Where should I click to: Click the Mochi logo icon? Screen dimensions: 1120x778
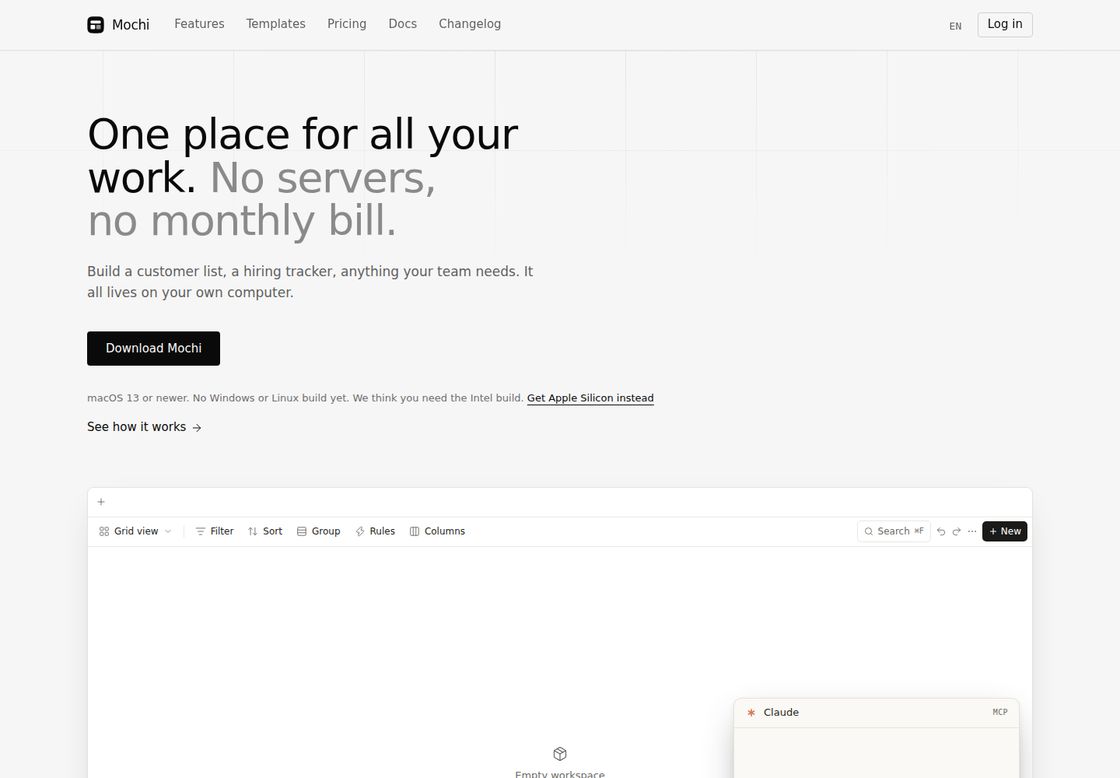96,25
